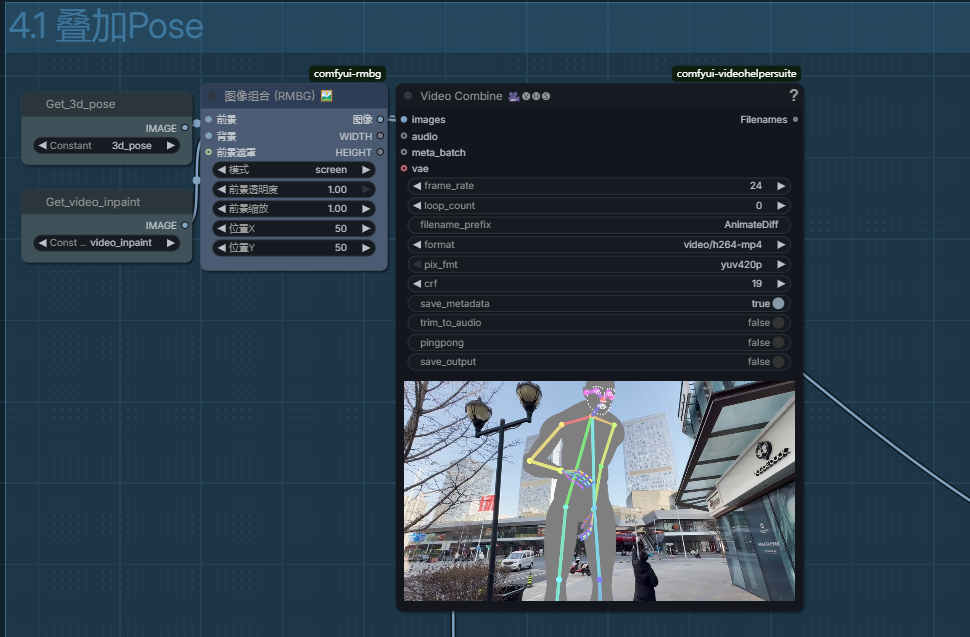Turn on trim_to_audio
The width and height of the screenshot is (970, 637).
pyautogui.click(x=777, y=323)
